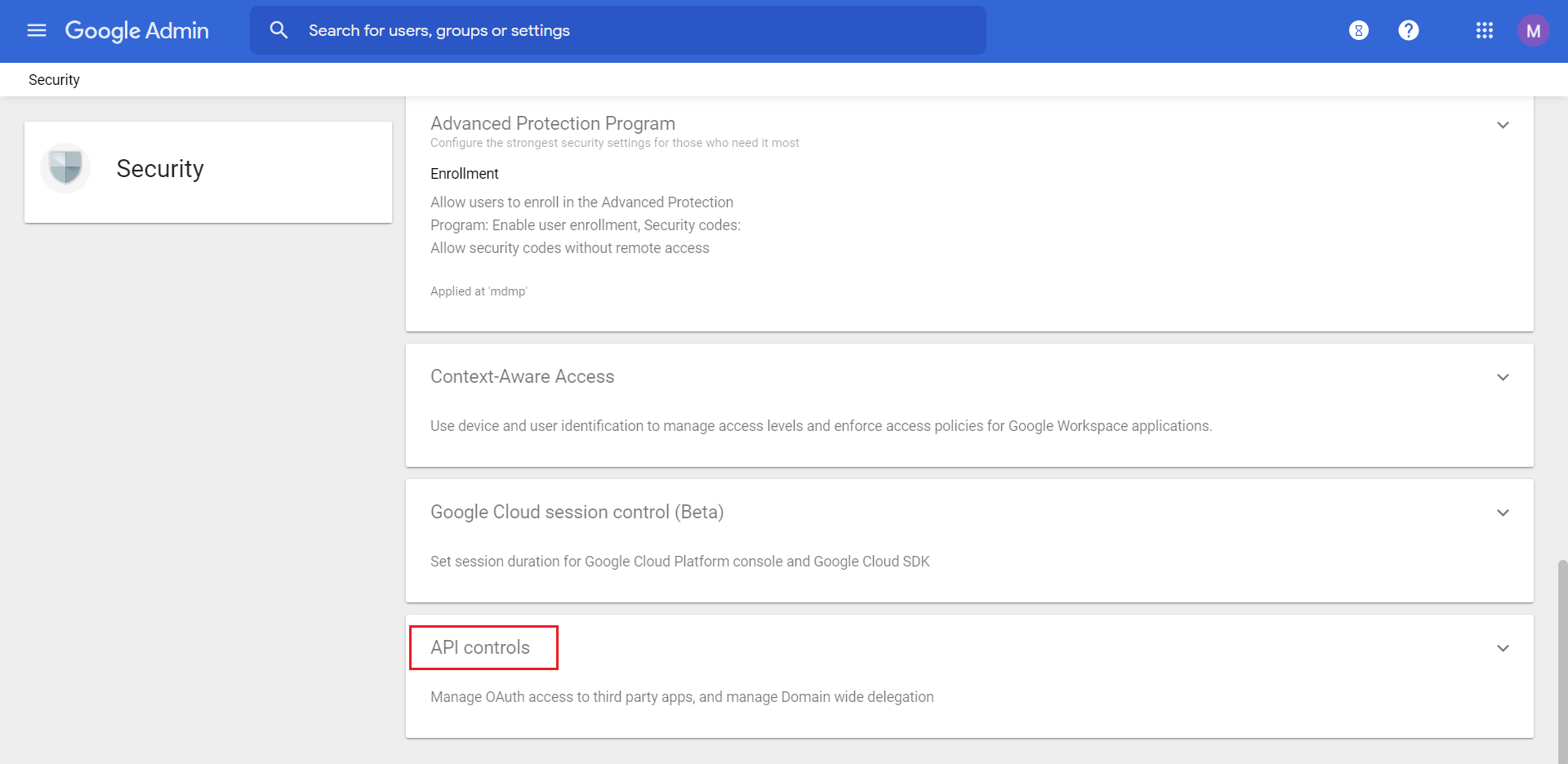This screenshot has height=764, width=1568.
Task: Open the Google apps grid
Action: (1484, 30)
